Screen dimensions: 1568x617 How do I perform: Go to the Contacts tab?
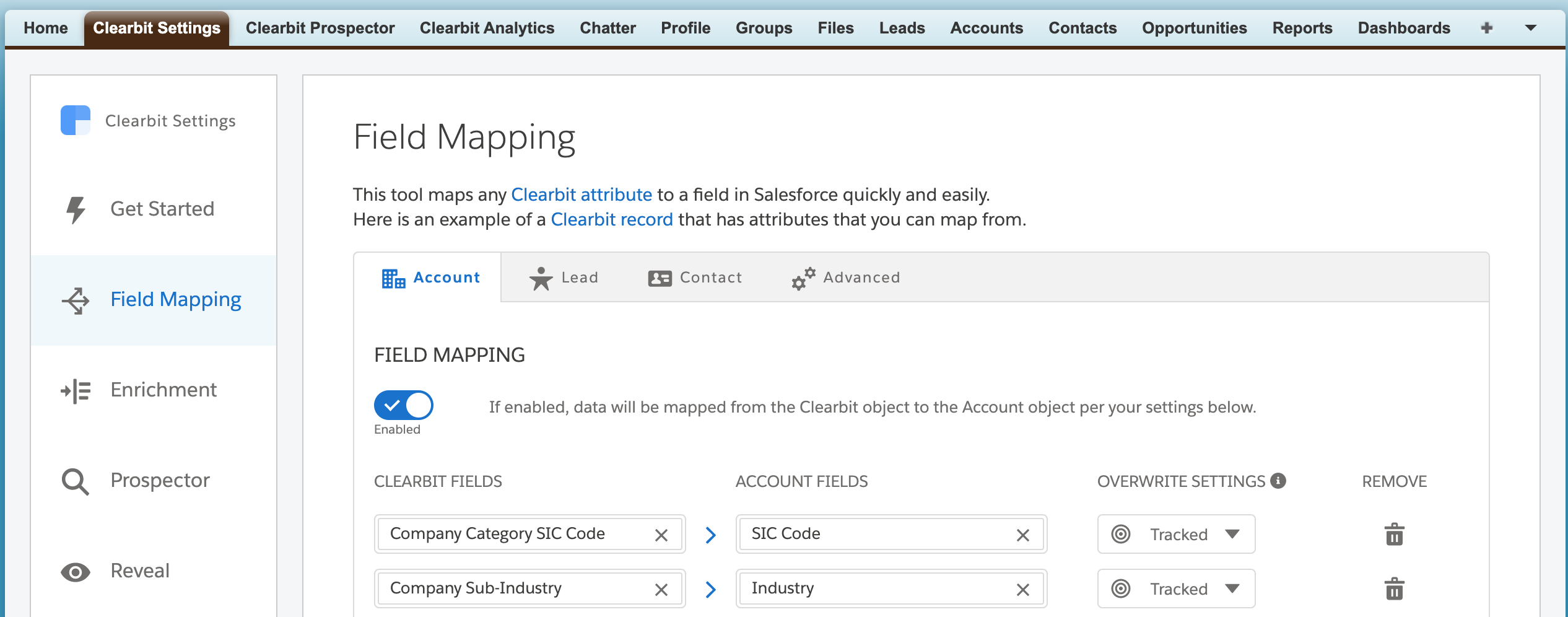(1082, 28)
